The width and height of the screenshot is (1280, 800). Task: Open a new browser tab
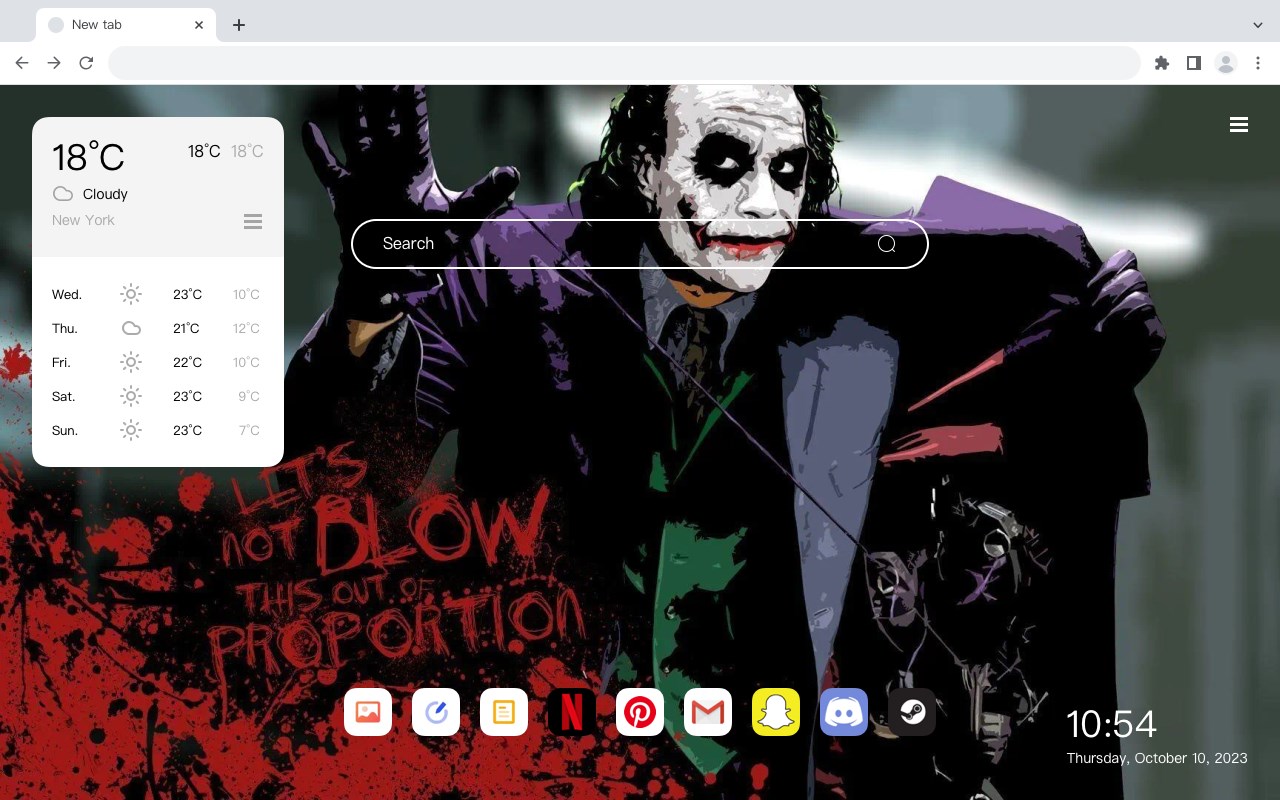238,25
